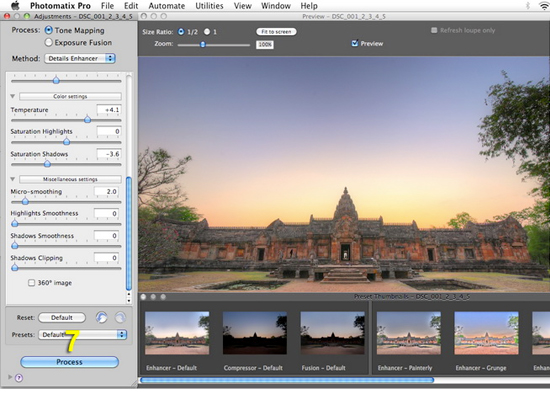Click the Temperature value field

(x=109, y=110)
